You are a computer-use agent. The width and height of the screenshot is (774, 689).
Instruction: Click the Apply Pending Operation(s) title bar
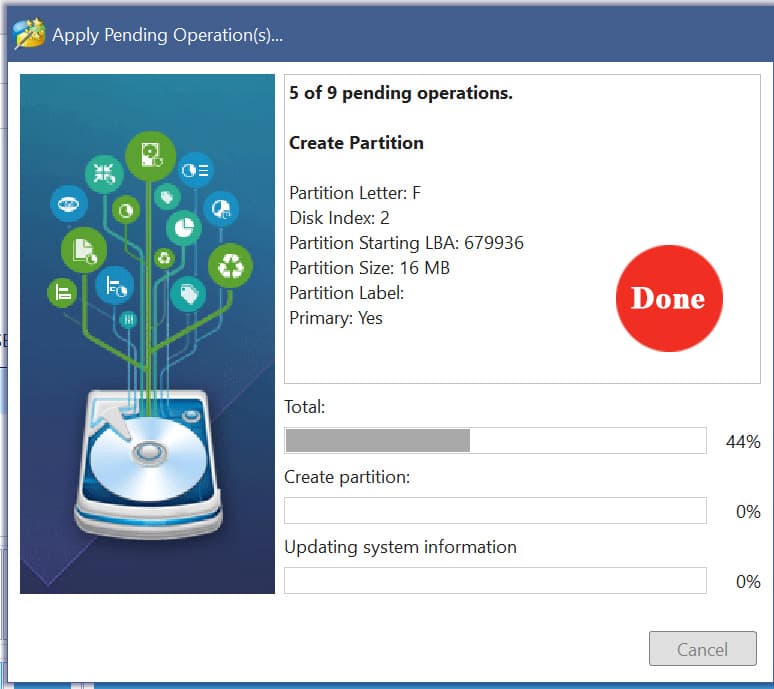167,36
